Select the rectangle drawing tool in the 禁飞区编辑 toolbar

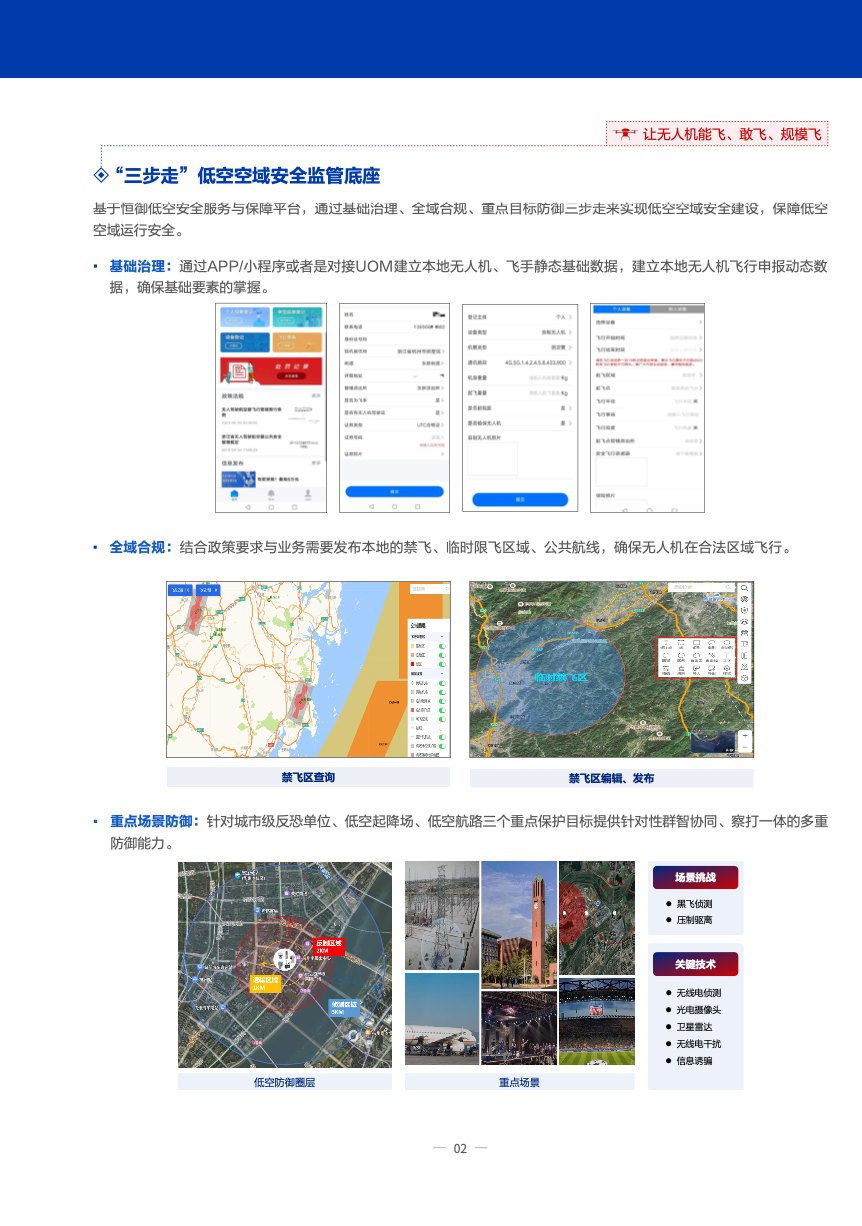pos(696,643)
